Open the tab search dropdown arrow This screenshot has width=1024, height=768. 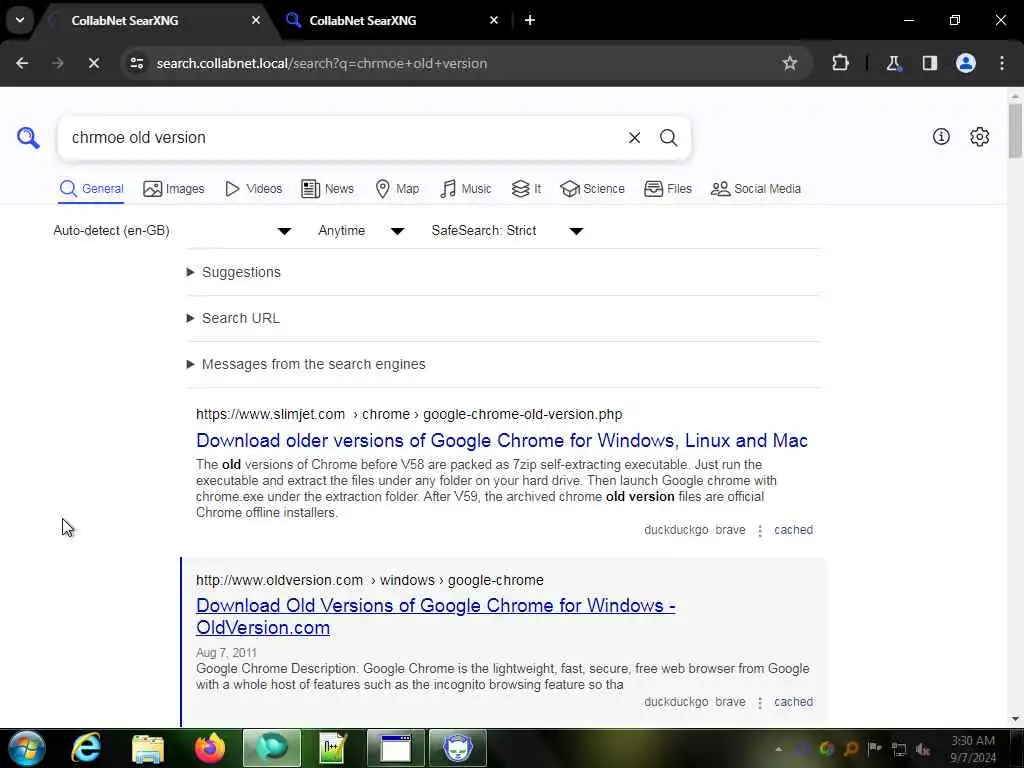(x=20, y=20)
